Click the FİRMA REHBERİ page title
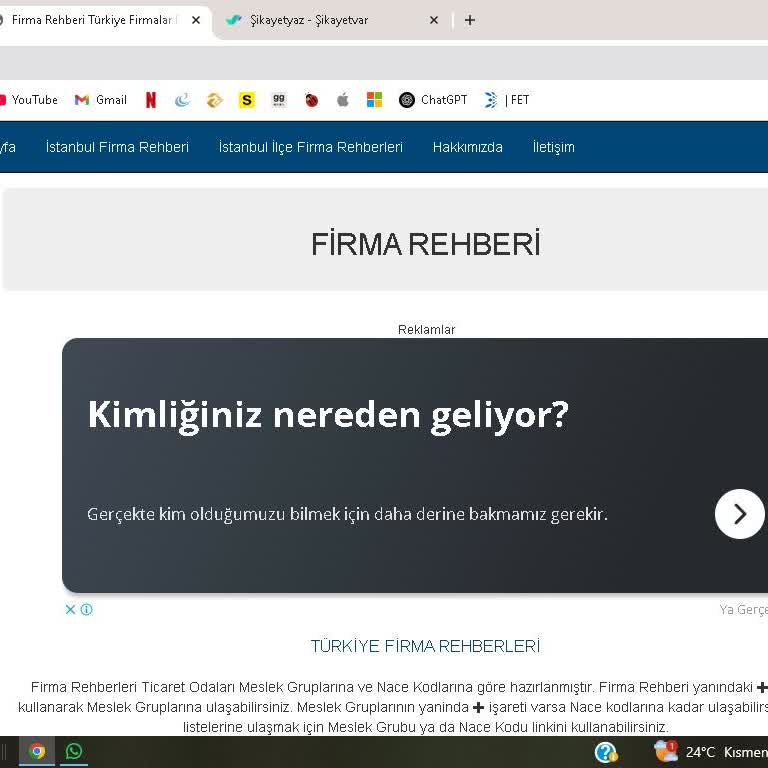Image resolution: width=768 pixels, height=768 pixels. click(x=426, y=244)
